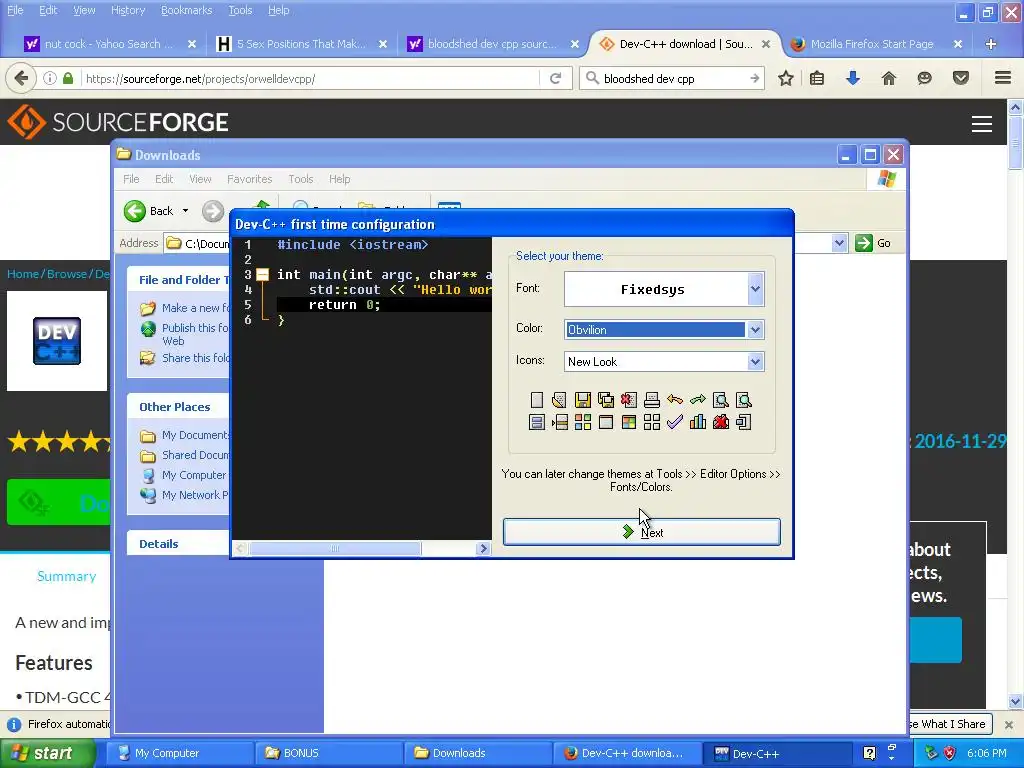Screen dimensions: 1024x768
Task: Switch to My Computer taskbar window
Action: (180, 753)
